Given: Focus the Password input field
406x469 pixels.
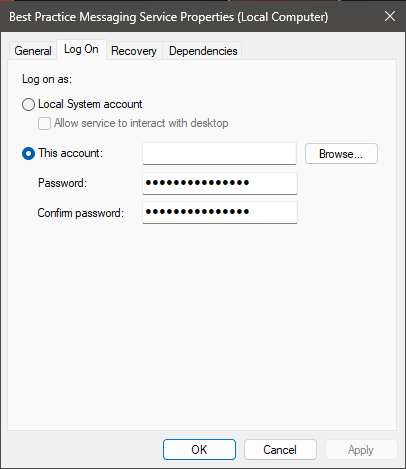Looking at the screenshot, I should pos(220,183).
